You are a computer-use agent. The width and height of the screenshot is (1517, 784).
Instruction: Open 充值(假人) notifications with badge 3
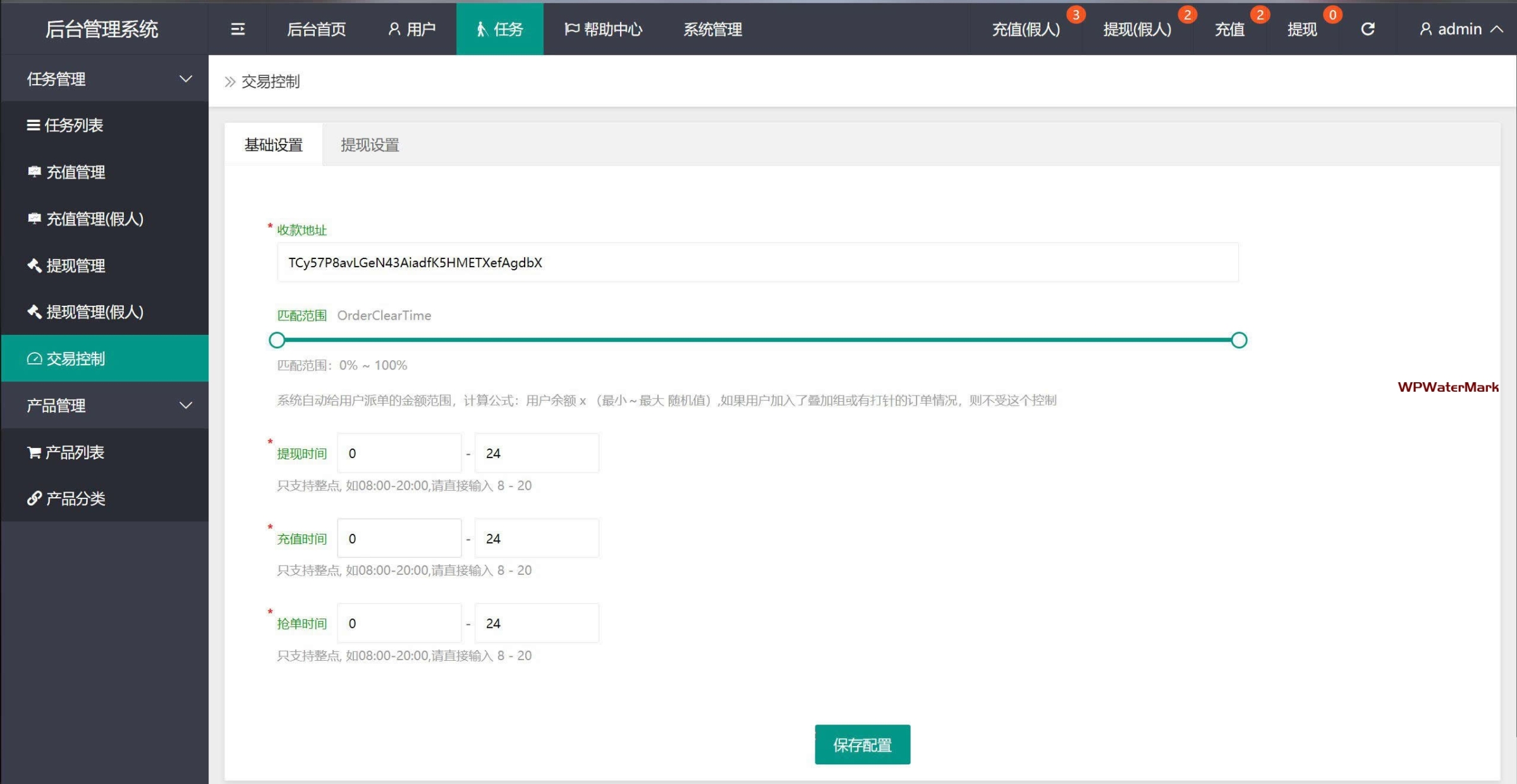tap(1025, 29)
